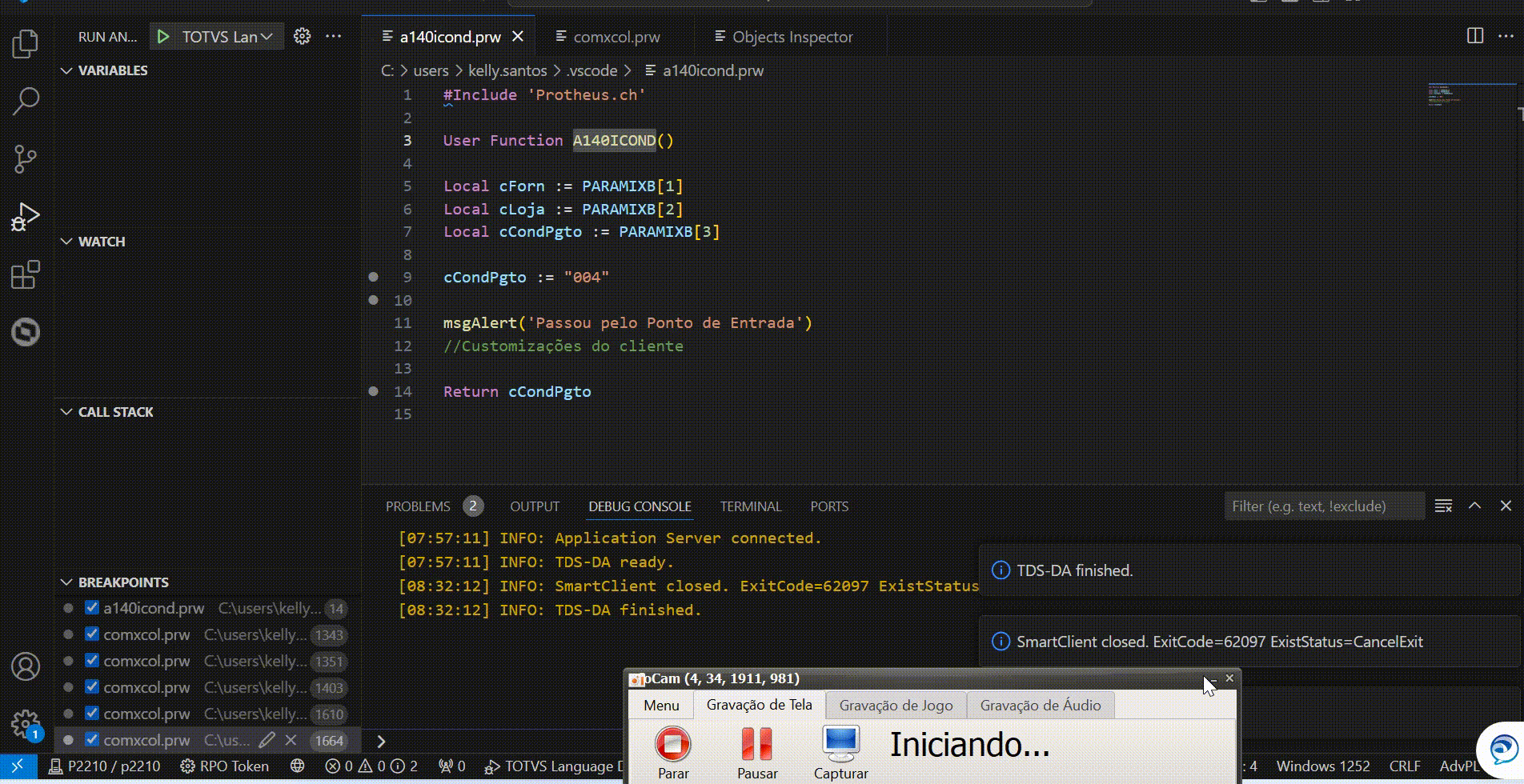The height and width of the screenshot is (784, 1524).
Task: Open launch.json via gear icon
Action: point(302,36)
